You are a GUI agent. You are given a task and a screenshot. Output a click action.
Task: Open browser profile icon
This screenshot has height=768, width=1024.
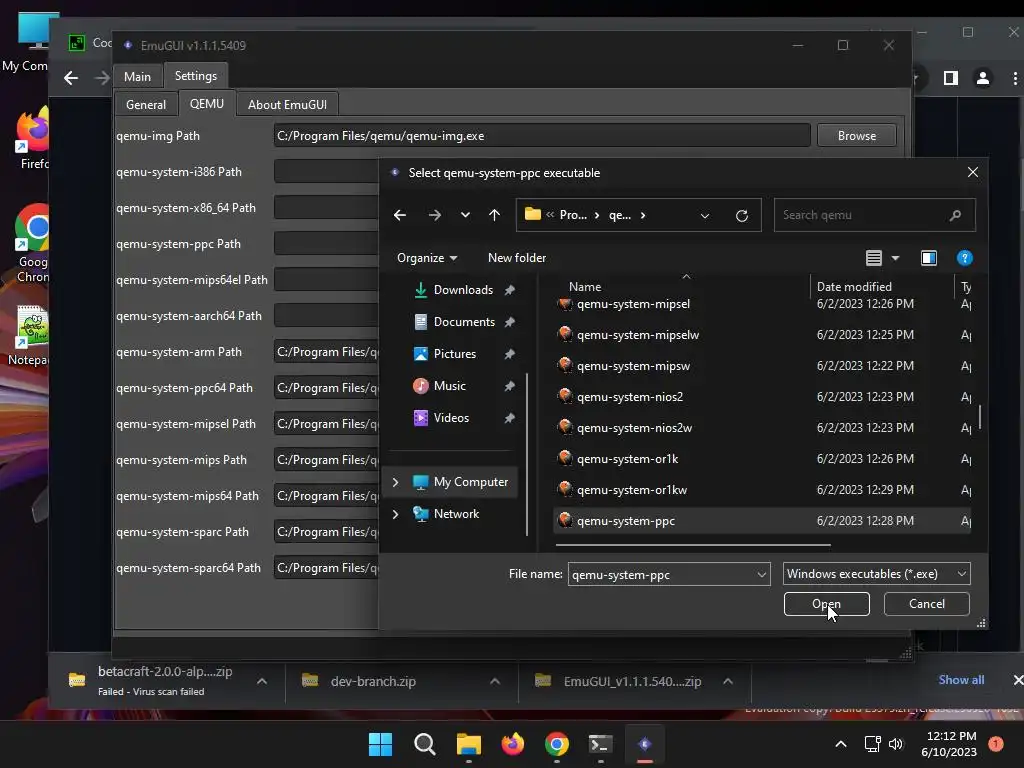982,78
